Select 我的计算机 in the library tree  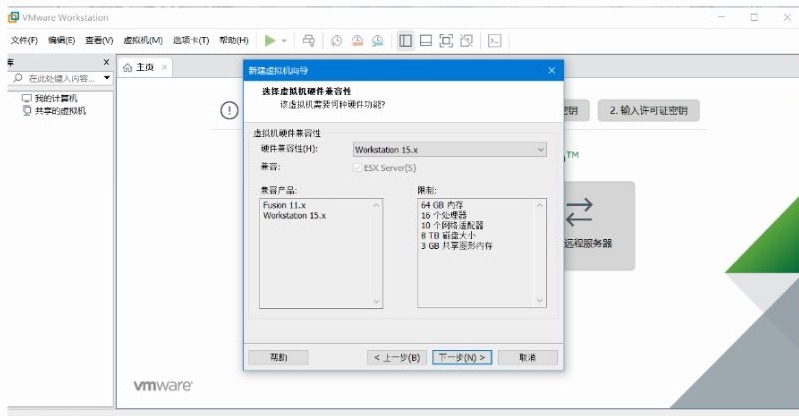(x=50, y=98)
